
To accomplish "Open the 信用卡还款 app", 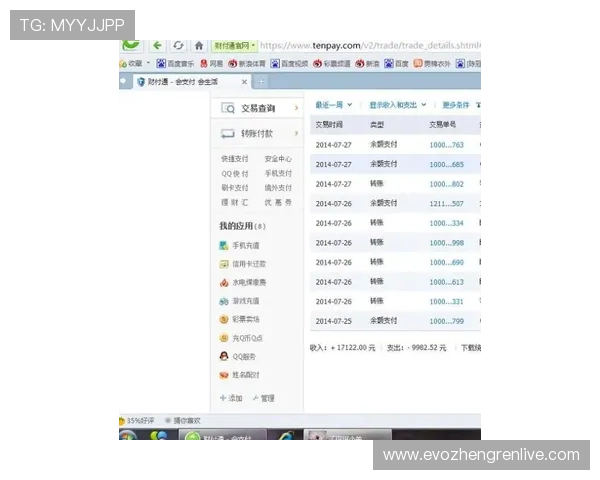I will (243, 264).
